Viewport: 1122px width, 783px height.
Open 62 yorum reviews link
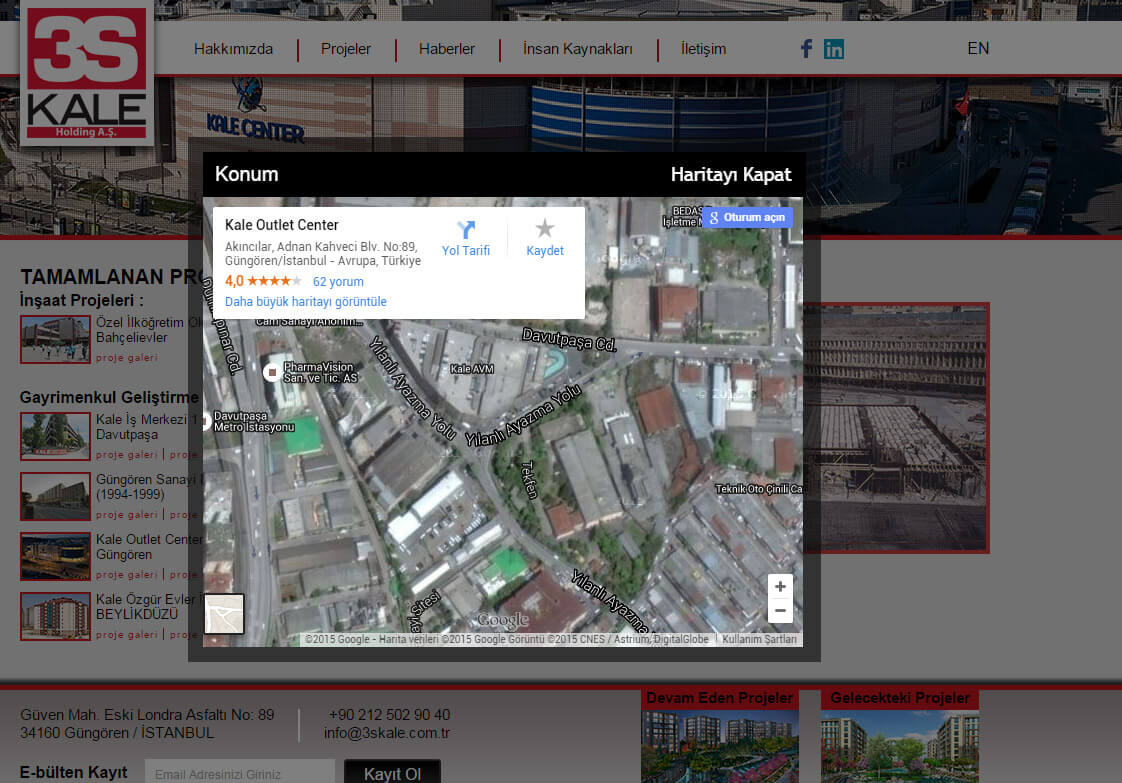click(338, 281)
